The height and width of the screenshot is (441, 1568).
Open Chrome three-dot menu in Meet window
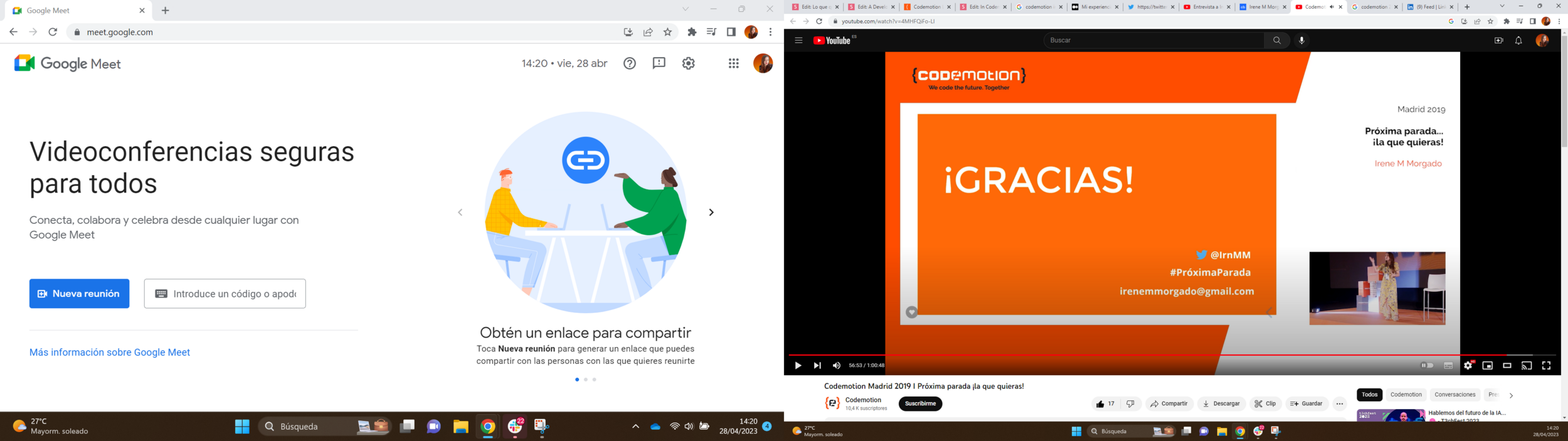tap(770, 32)
